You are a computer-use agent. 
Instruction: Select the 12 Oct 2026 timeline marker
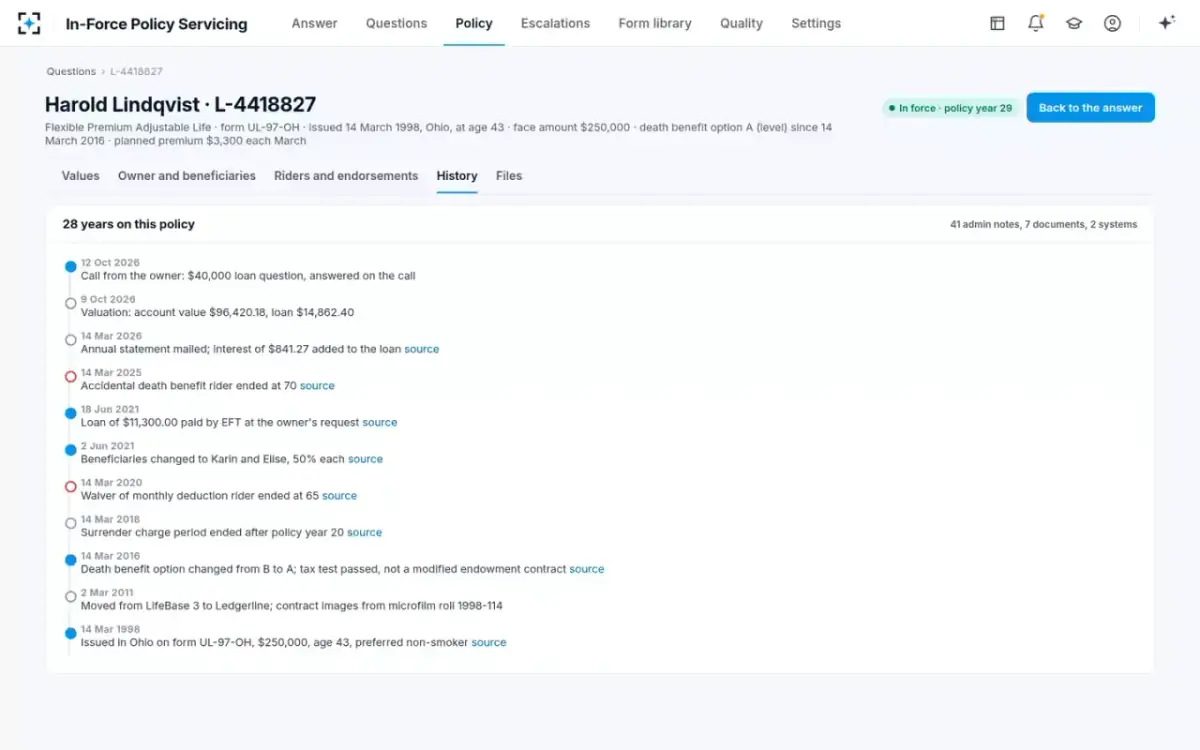click(71, 267)
